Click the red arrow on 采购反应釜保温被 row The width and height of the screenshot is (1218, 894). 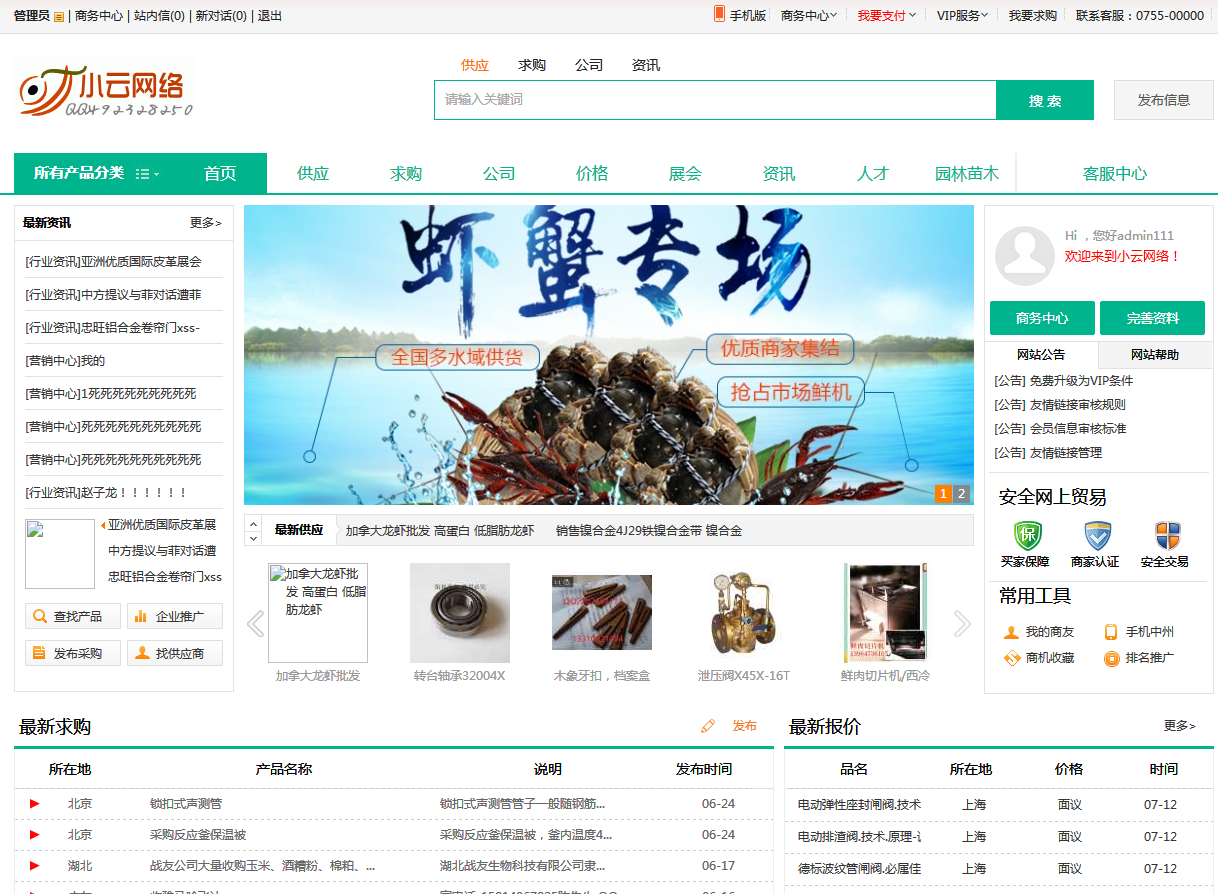tap(35, 834)
